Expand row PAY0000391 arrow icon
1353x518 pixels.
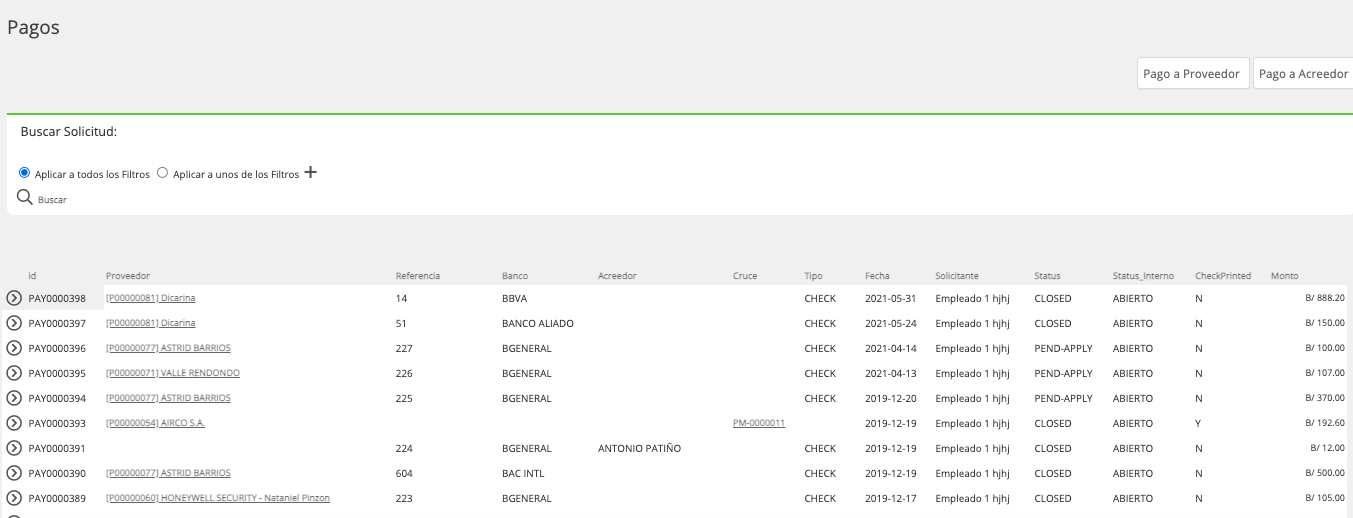click(14, 448)
